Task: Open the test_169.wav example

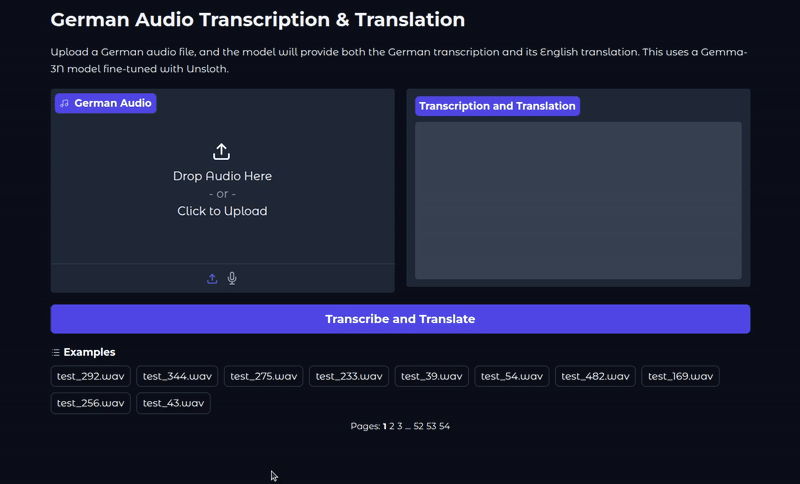Action: 680,376
